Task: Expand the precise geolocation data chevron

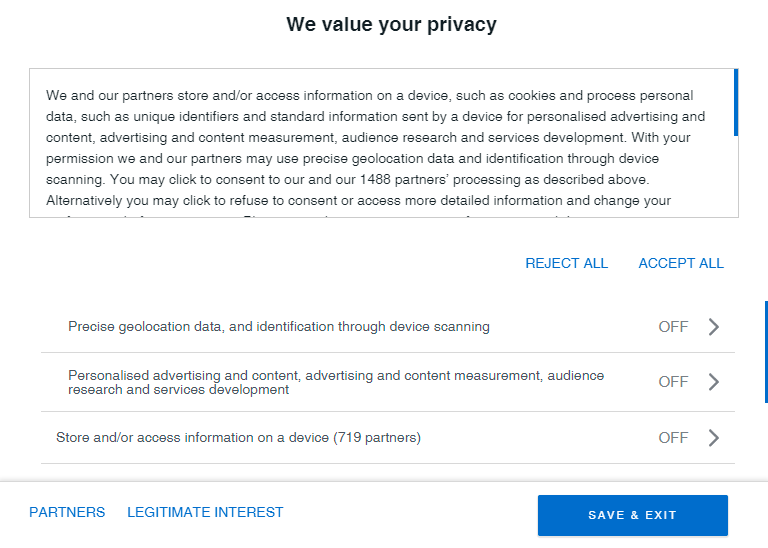Action: [714, 327]
